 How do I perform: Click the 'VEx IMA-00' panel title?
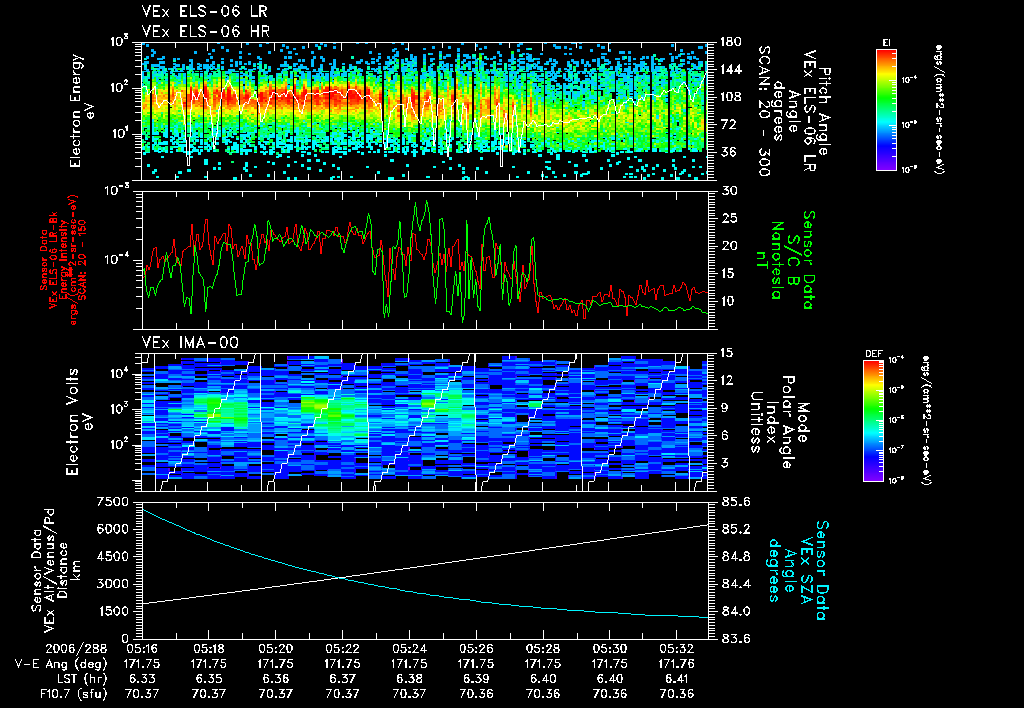coord(190,343)
